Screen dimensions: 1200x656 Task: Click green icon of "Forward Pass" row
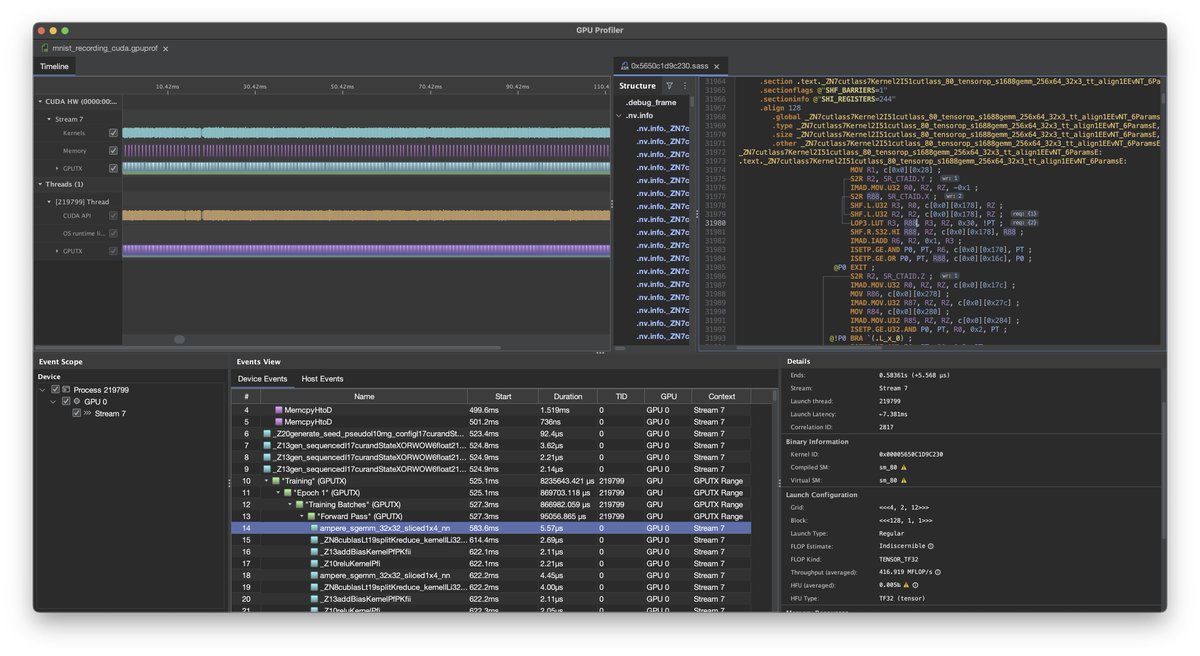(310, 516)
